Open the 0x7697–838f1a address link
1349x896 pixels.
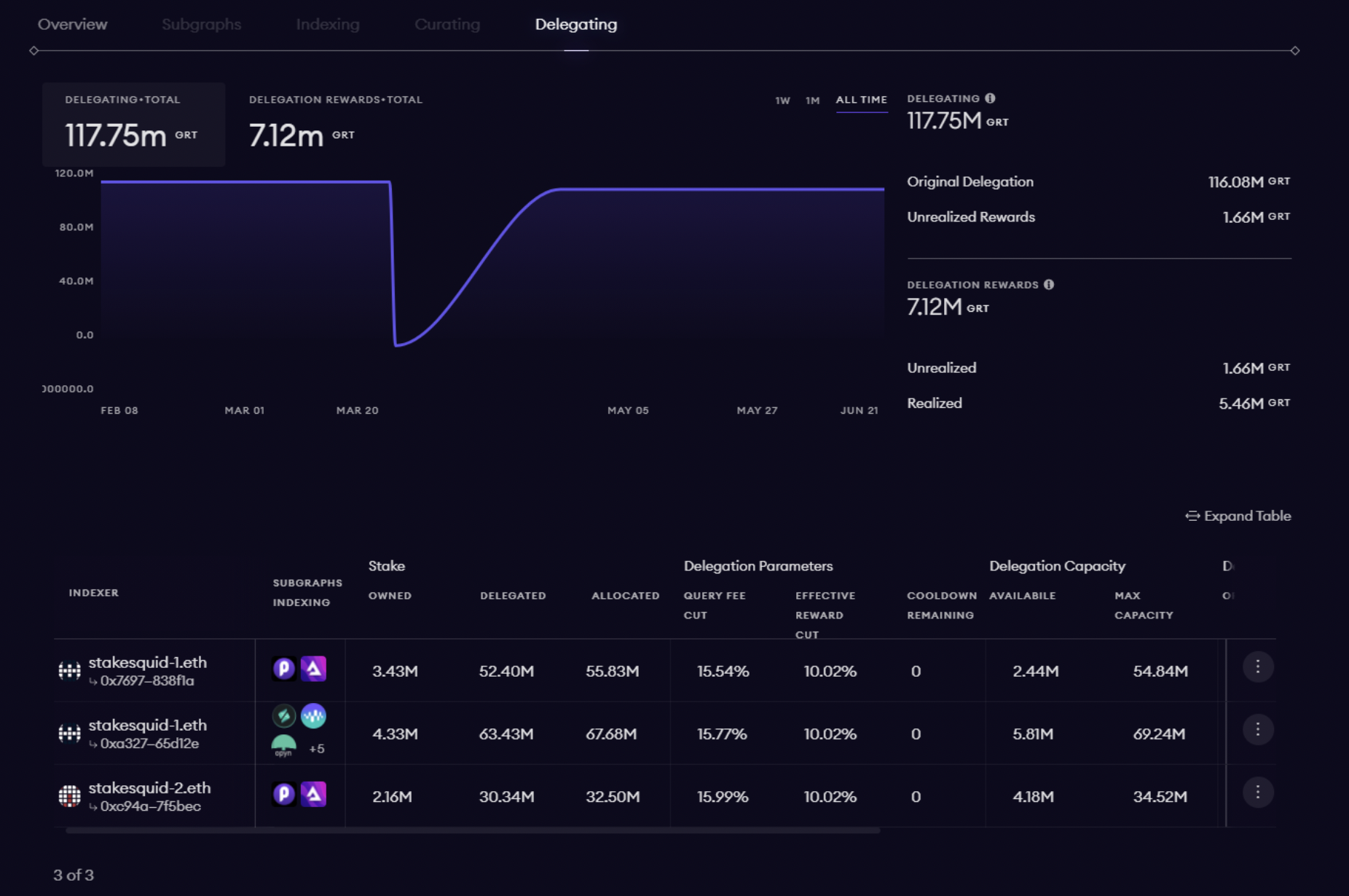147,681
